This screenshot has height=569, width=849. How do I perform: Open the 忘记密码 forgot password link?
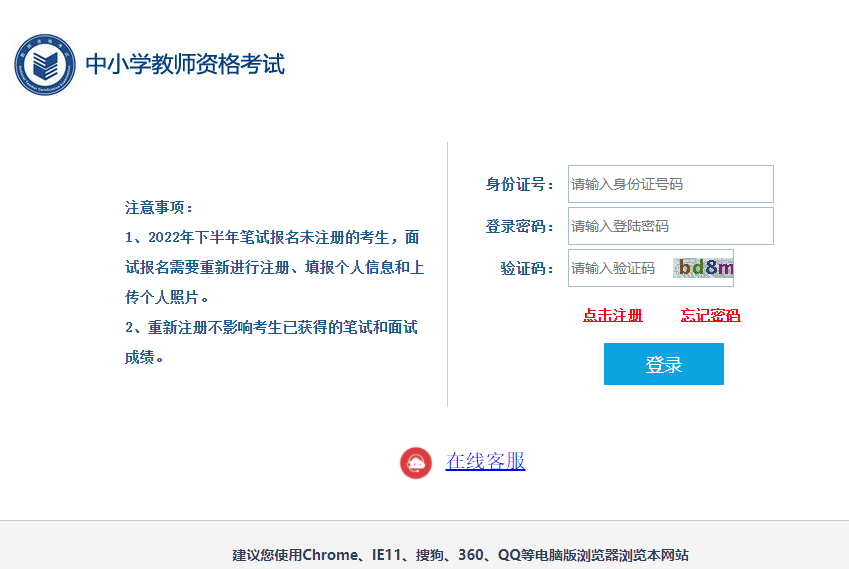click(x=710, y=315)
